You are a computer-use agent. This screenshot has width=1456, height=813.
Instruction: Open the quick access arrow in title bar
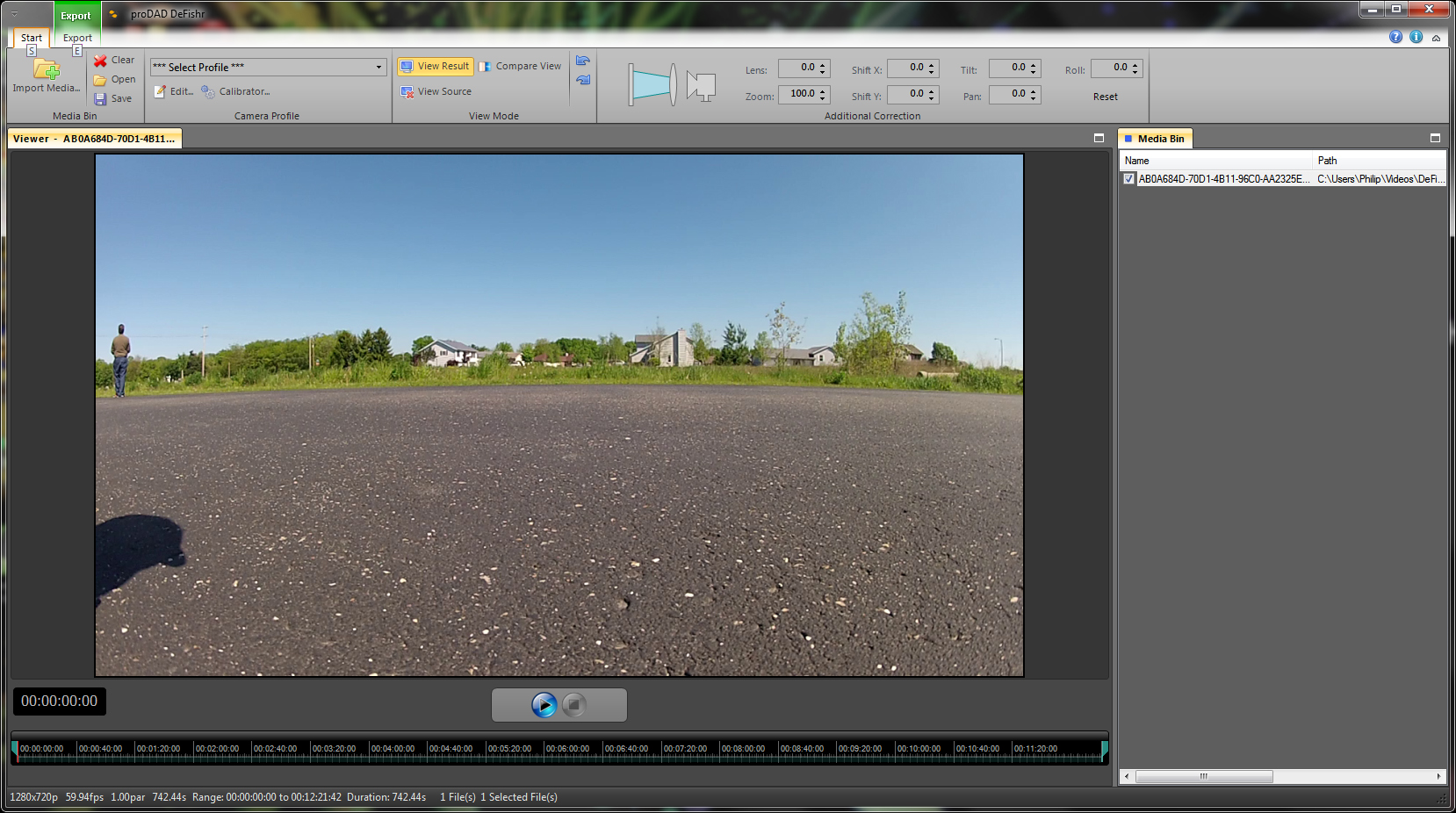[14, 14]
